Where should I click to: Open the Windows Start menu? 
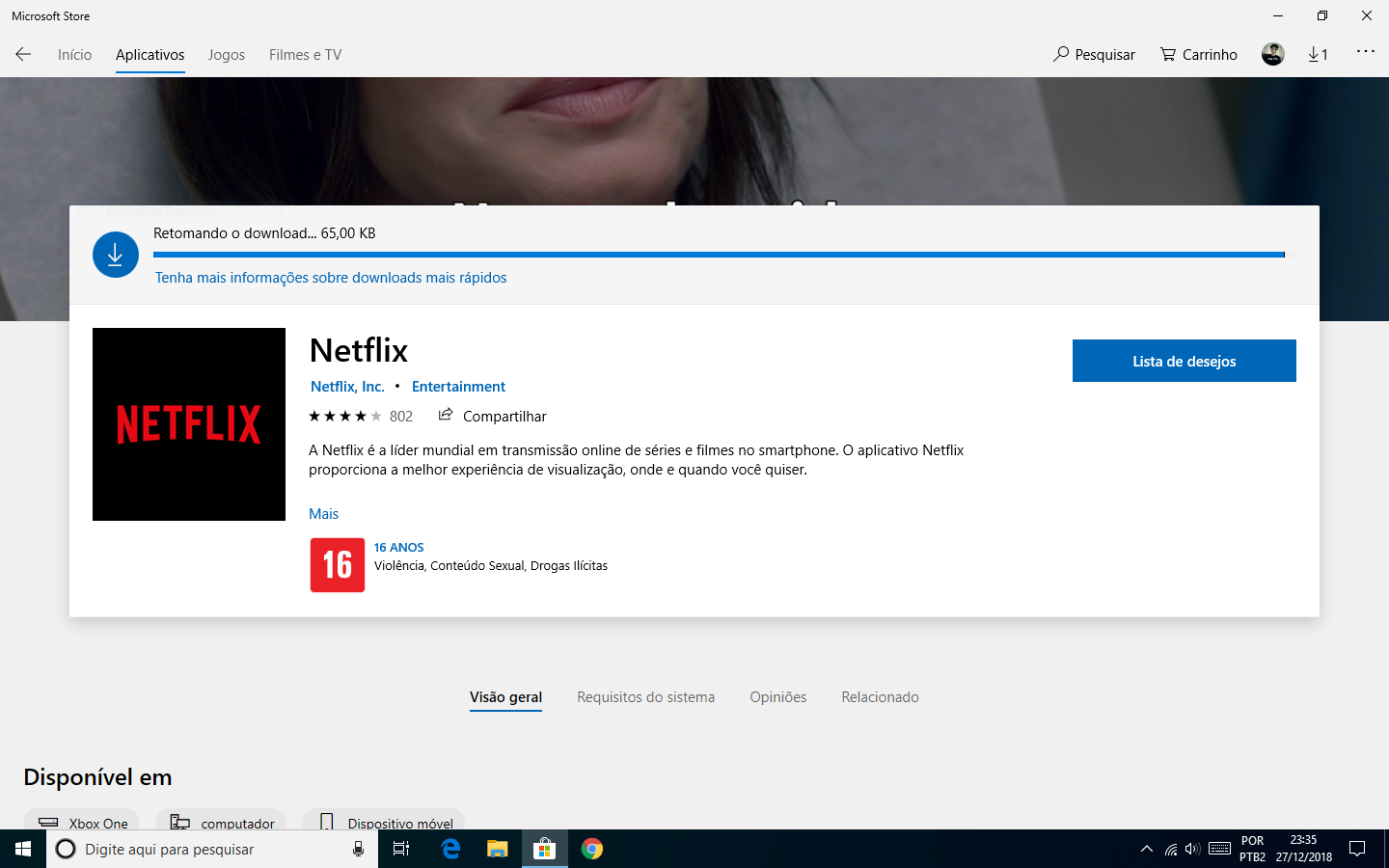23,849
